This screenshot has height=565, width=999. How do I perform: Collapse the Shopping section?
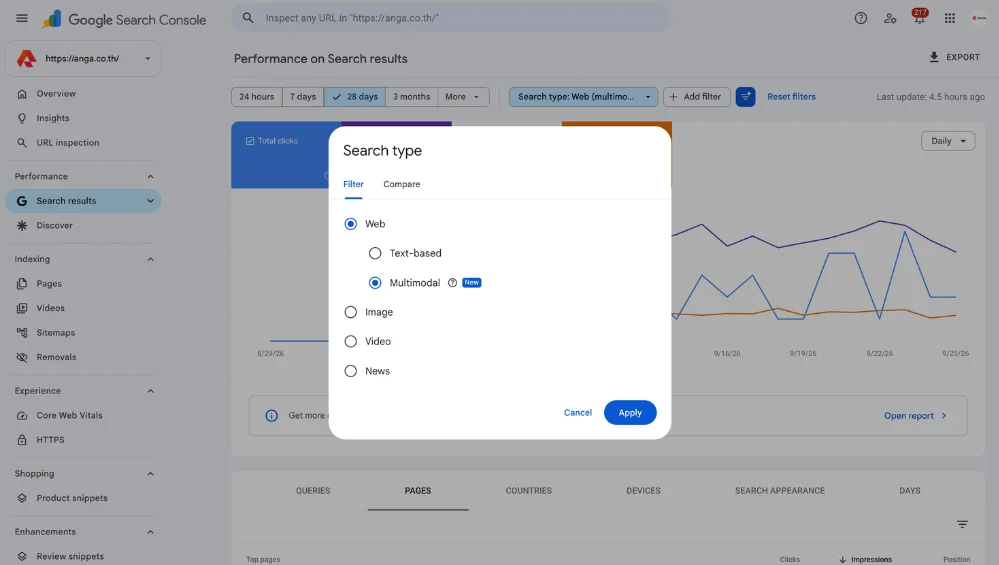tap(150, 474)
